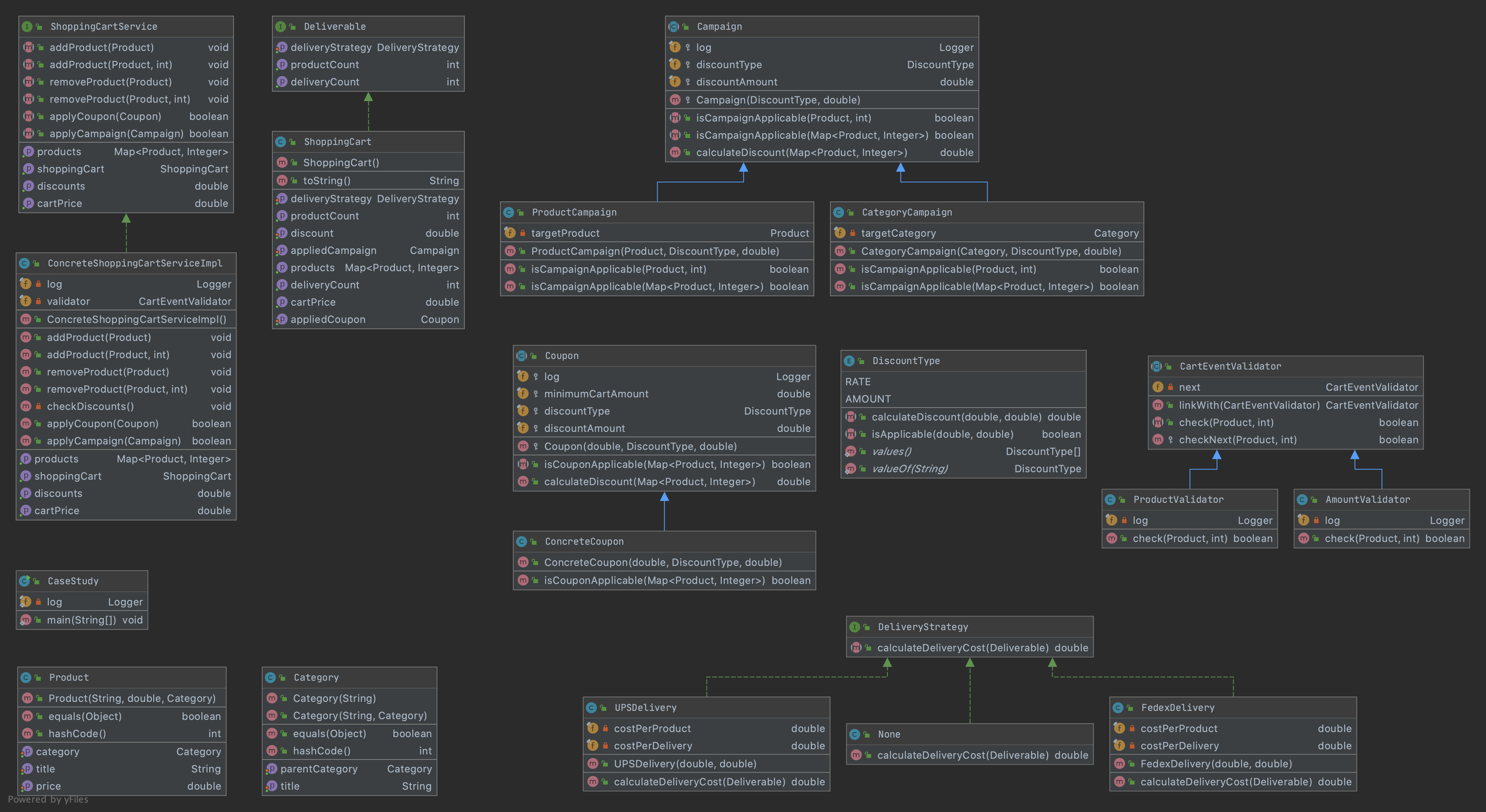Select the AMOUNT enum constant

click(x=868, y=399)
